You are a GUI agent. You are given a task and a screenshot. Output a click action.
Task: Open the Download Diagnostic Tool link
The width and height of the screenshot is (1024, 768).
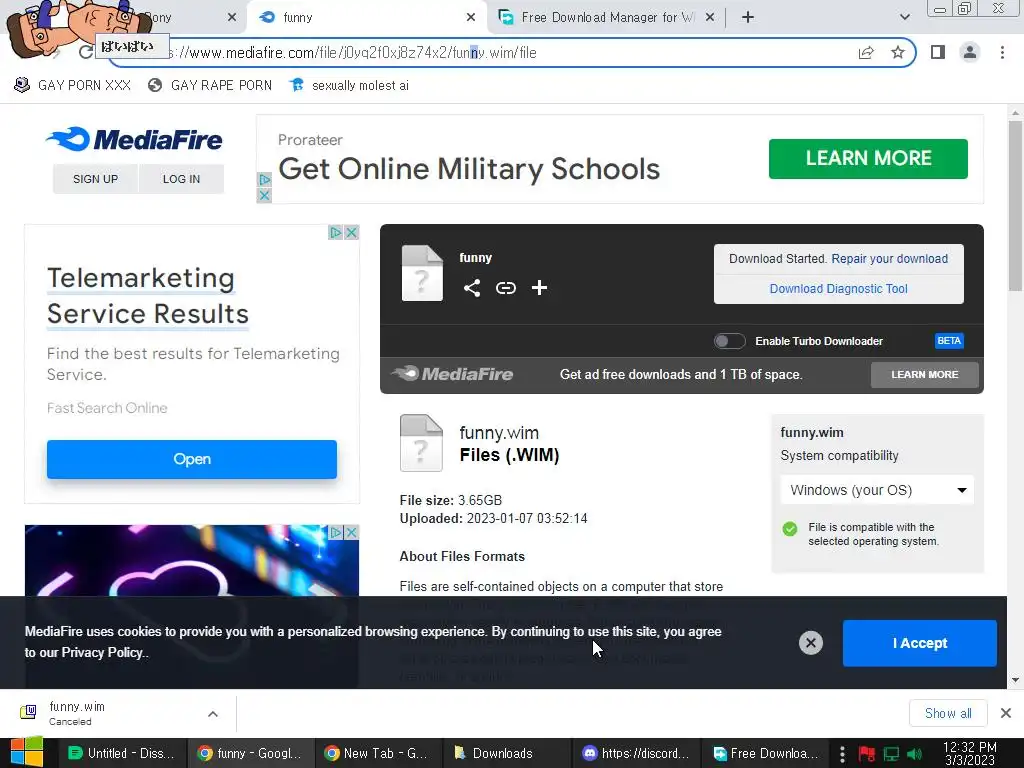(839, 289)
